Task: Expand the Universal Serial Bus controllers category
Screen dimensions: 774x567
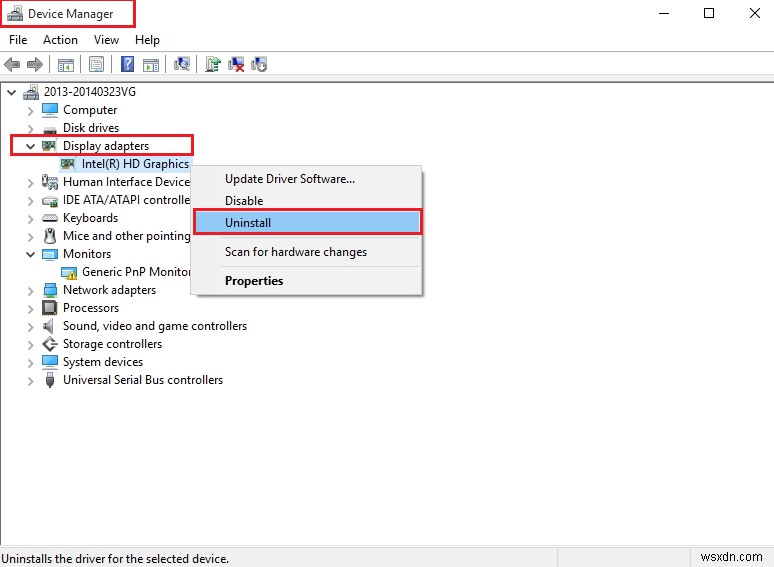Action: tap(31, 381)
